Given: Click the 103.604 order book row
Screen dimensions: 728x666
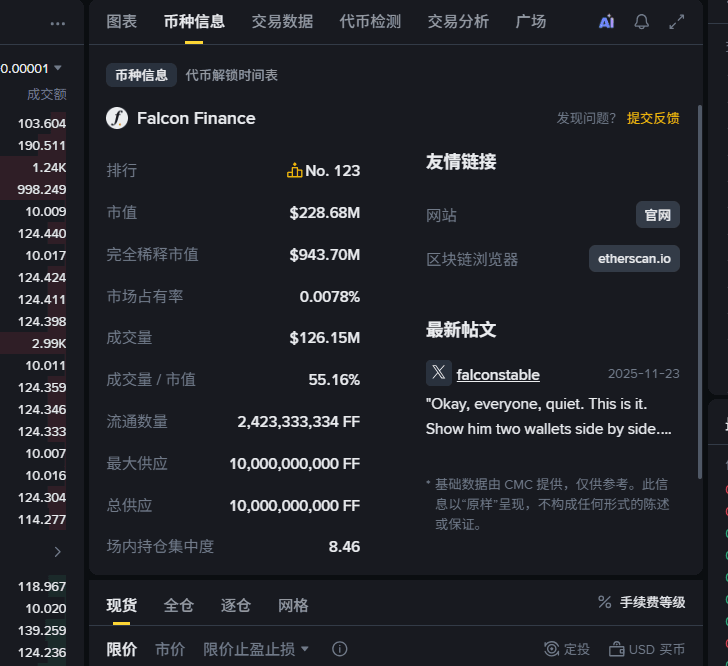Looking at the screenshot, I should tap(33, 124).
